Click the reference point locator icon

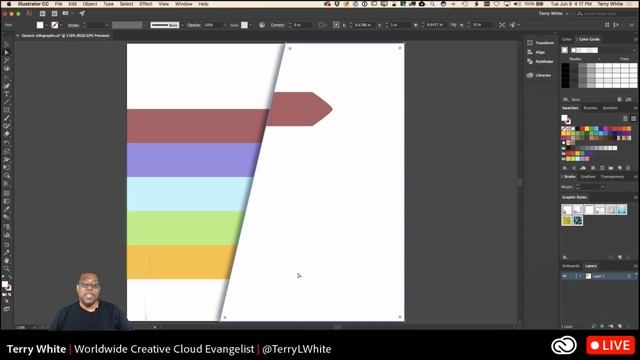(x=336, y=25)
